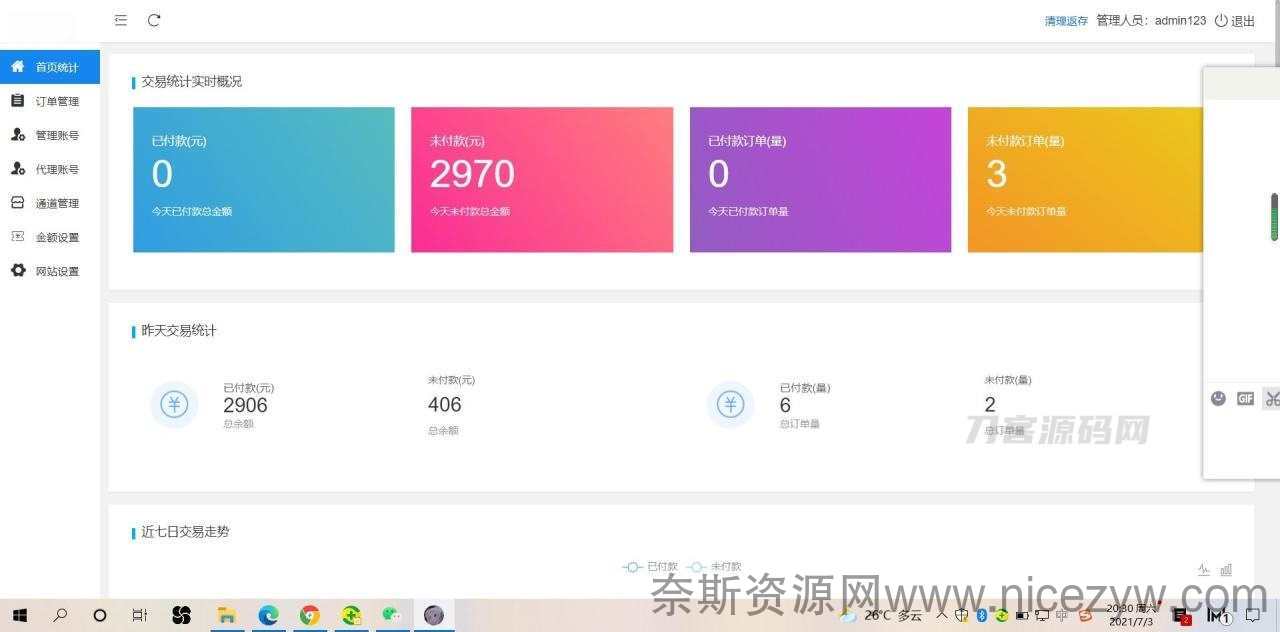Open the taskbar clock 2021/7/3
The width and height of the screenshot is (1280, 632).
(1131, 615)
